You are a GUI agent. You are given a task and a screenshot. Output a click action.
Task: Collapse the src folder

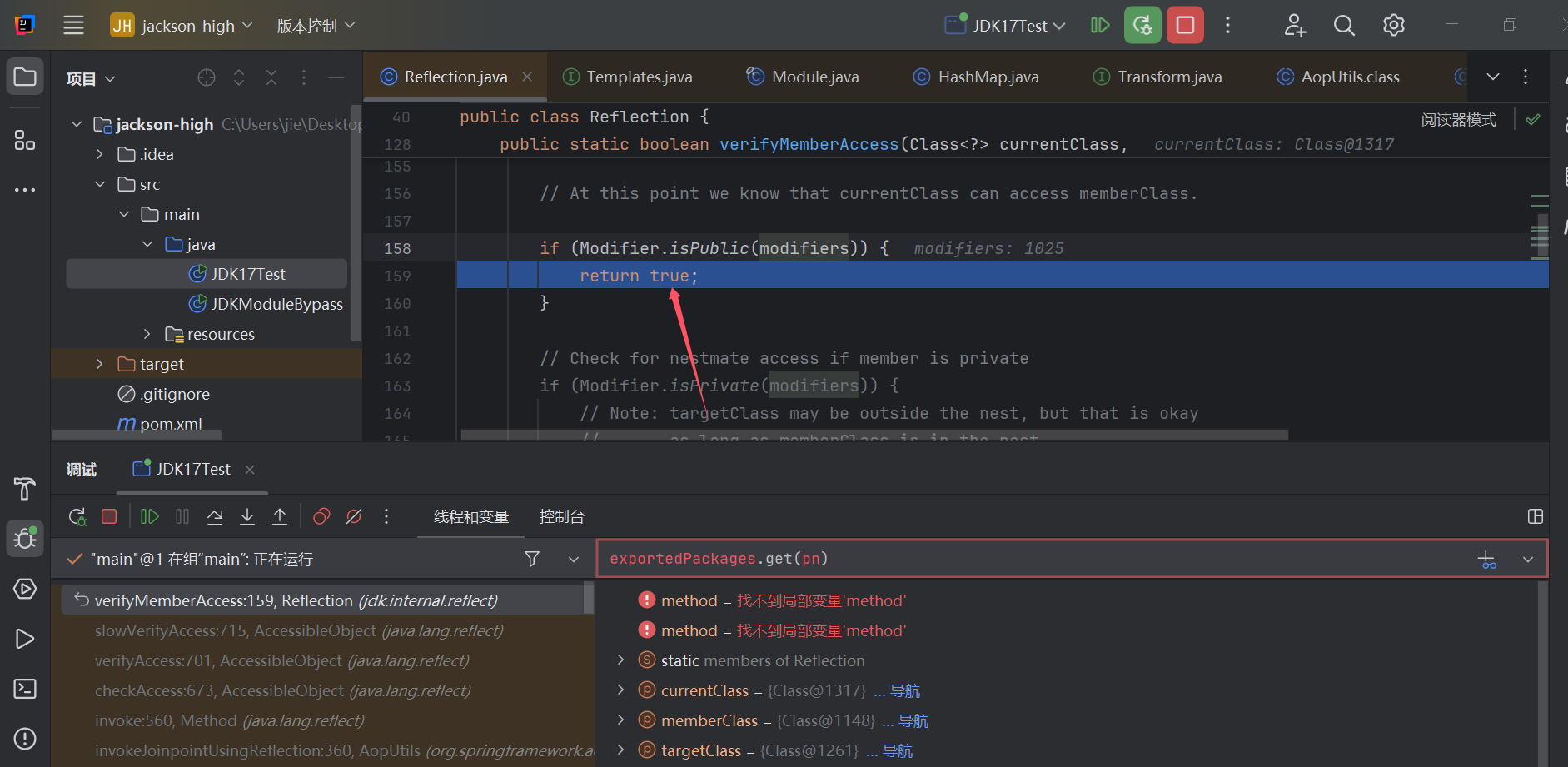(99, 184)
